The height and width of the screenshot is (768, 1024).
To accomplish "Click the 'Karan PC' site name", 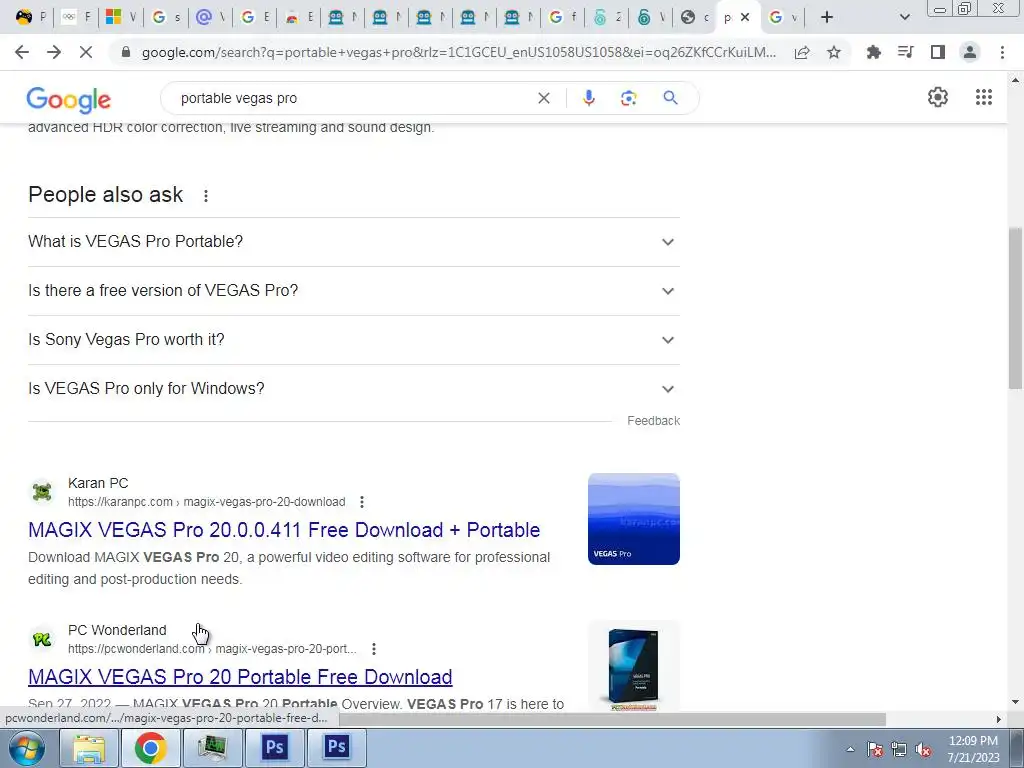I will click(x=98, y=483).
